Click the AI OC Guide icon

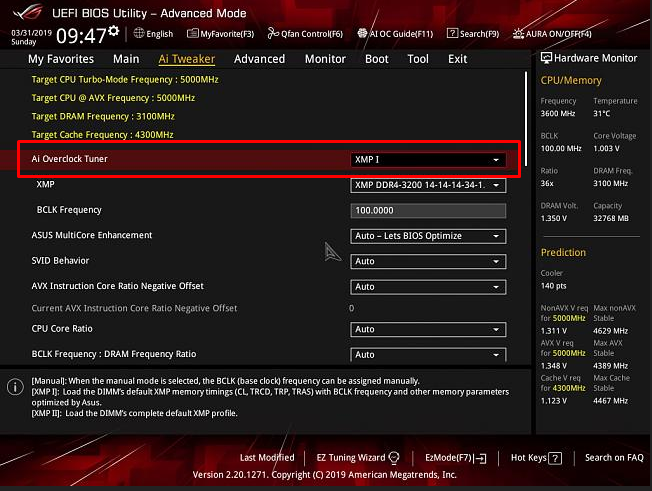coord(362,33)
